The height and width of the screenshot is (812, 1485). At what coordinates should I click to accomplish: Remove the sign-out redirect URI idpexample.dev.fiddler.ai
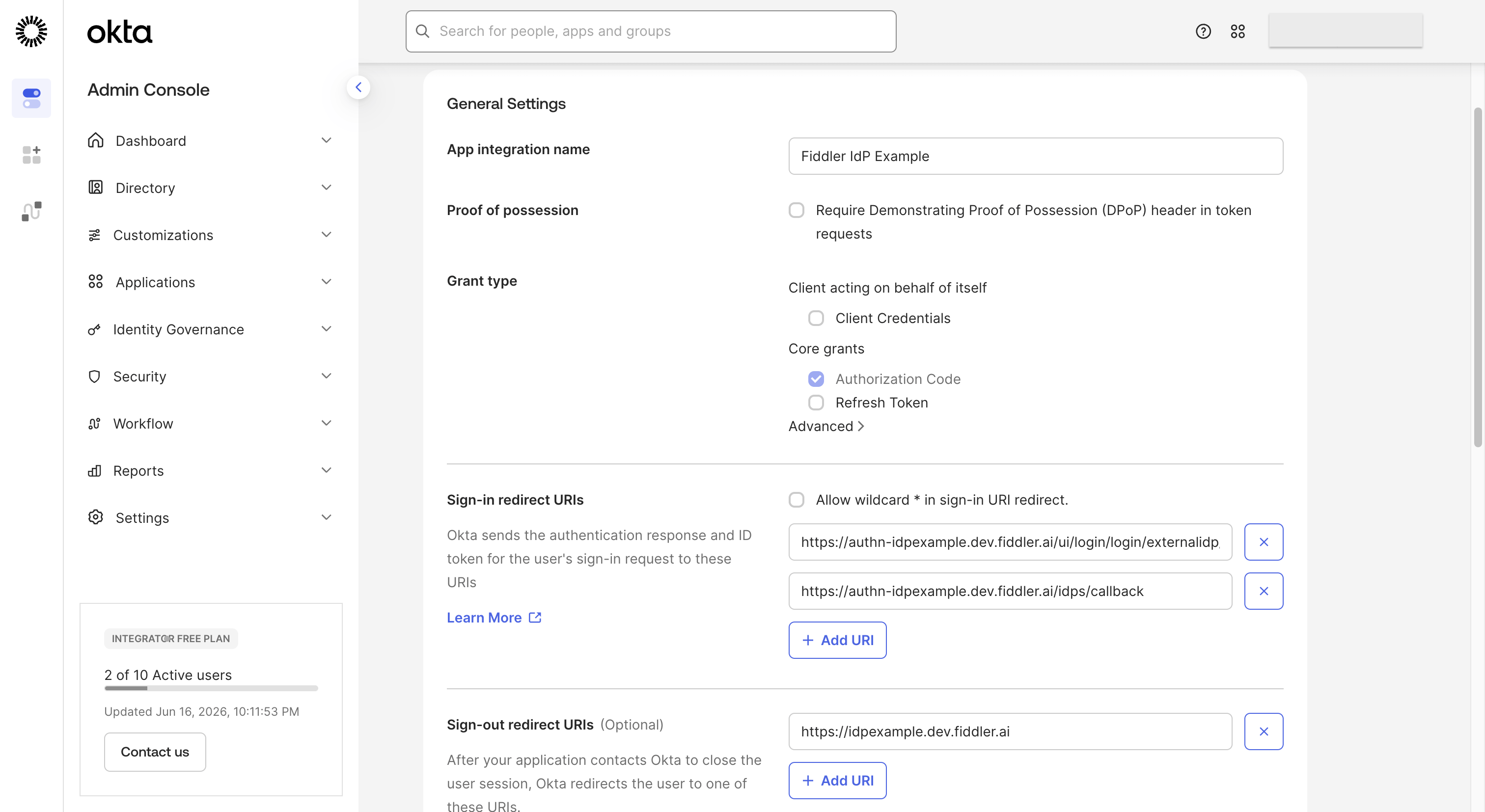point(1264,731)
